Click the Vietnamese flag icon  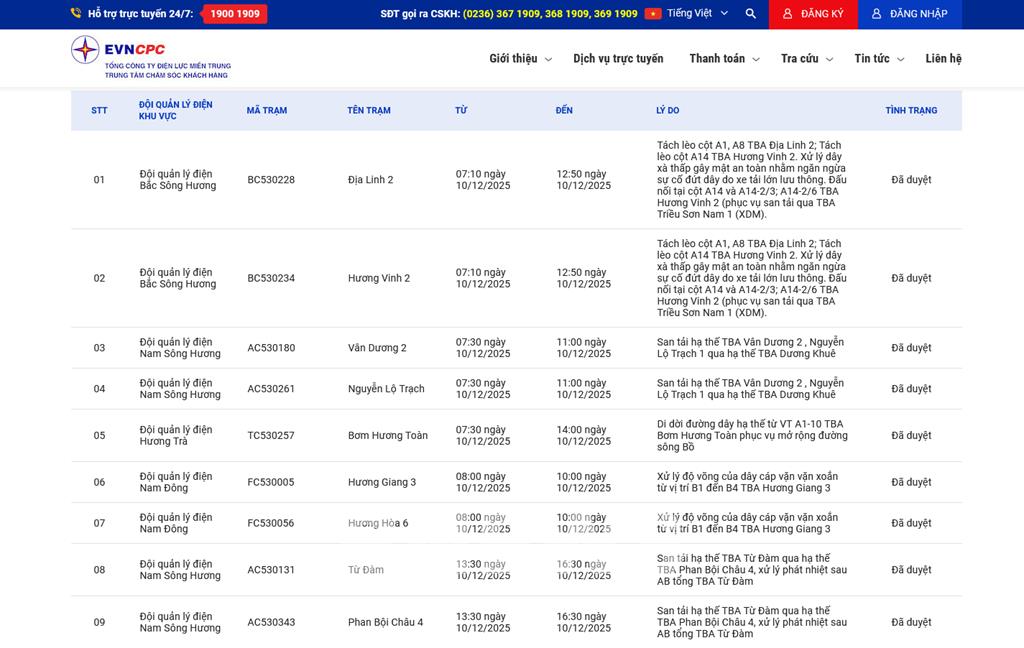point(653,14)
